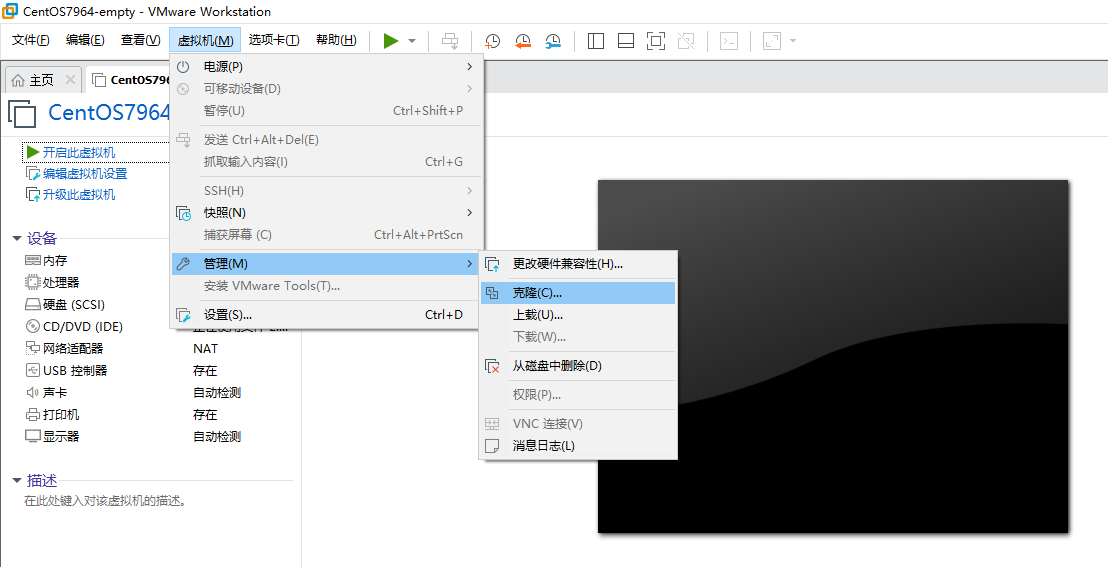This screenshot has height=567, width=1108.
Task: Expand the 快照(N) submenu
Action: click(326, 213)
